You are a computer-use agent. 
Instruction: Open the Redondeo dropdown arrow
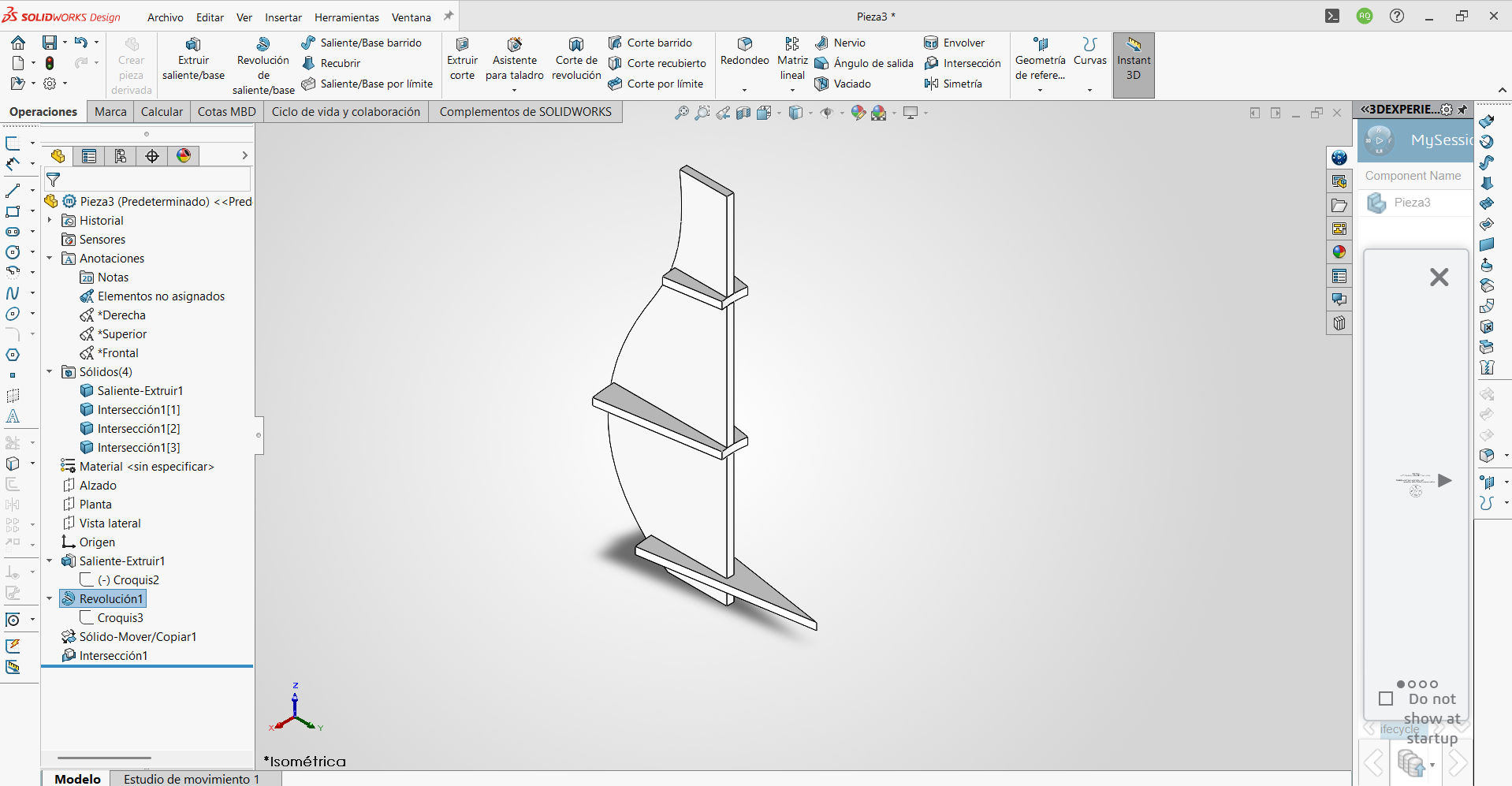pyautogui.click(x=744, y=90)
